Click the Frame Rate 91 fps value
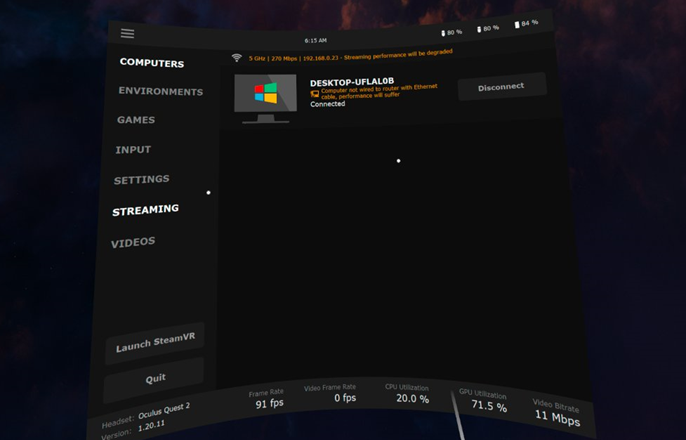The width and height of the screenshot is (686, 440). coord(269,403)
